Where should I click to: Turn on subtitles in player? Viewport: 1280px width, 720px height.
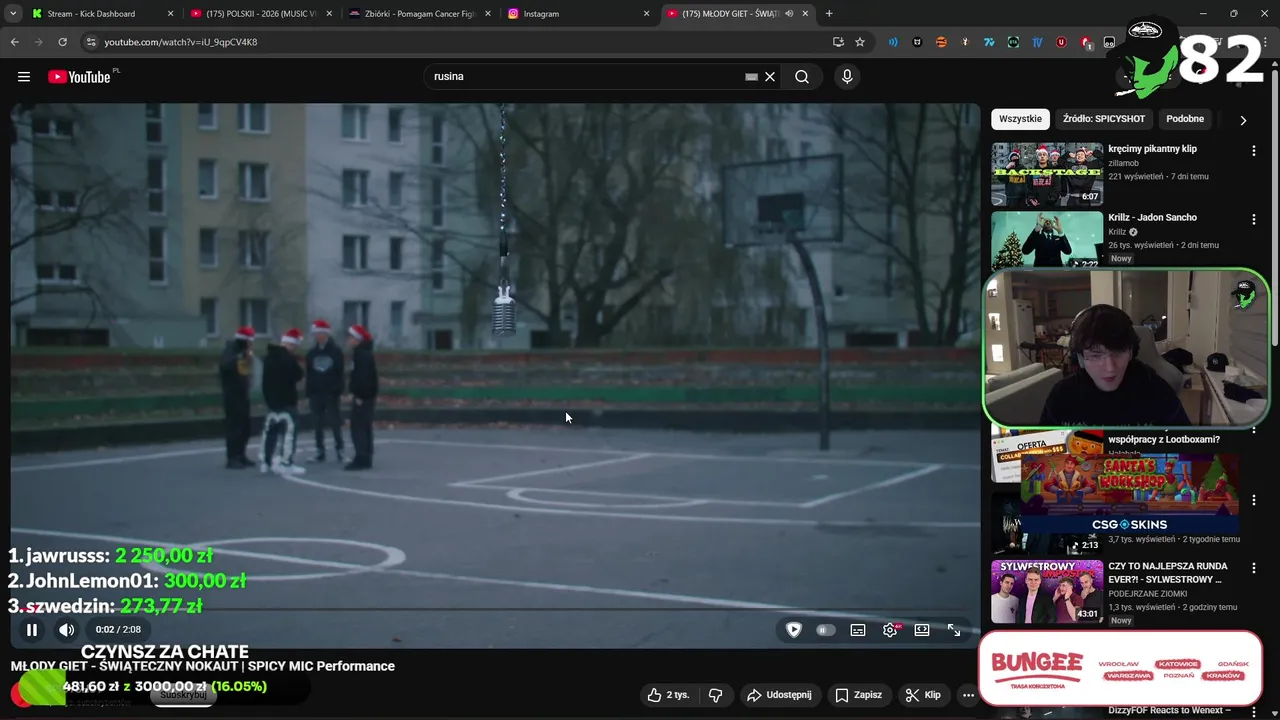coord(858,630)
